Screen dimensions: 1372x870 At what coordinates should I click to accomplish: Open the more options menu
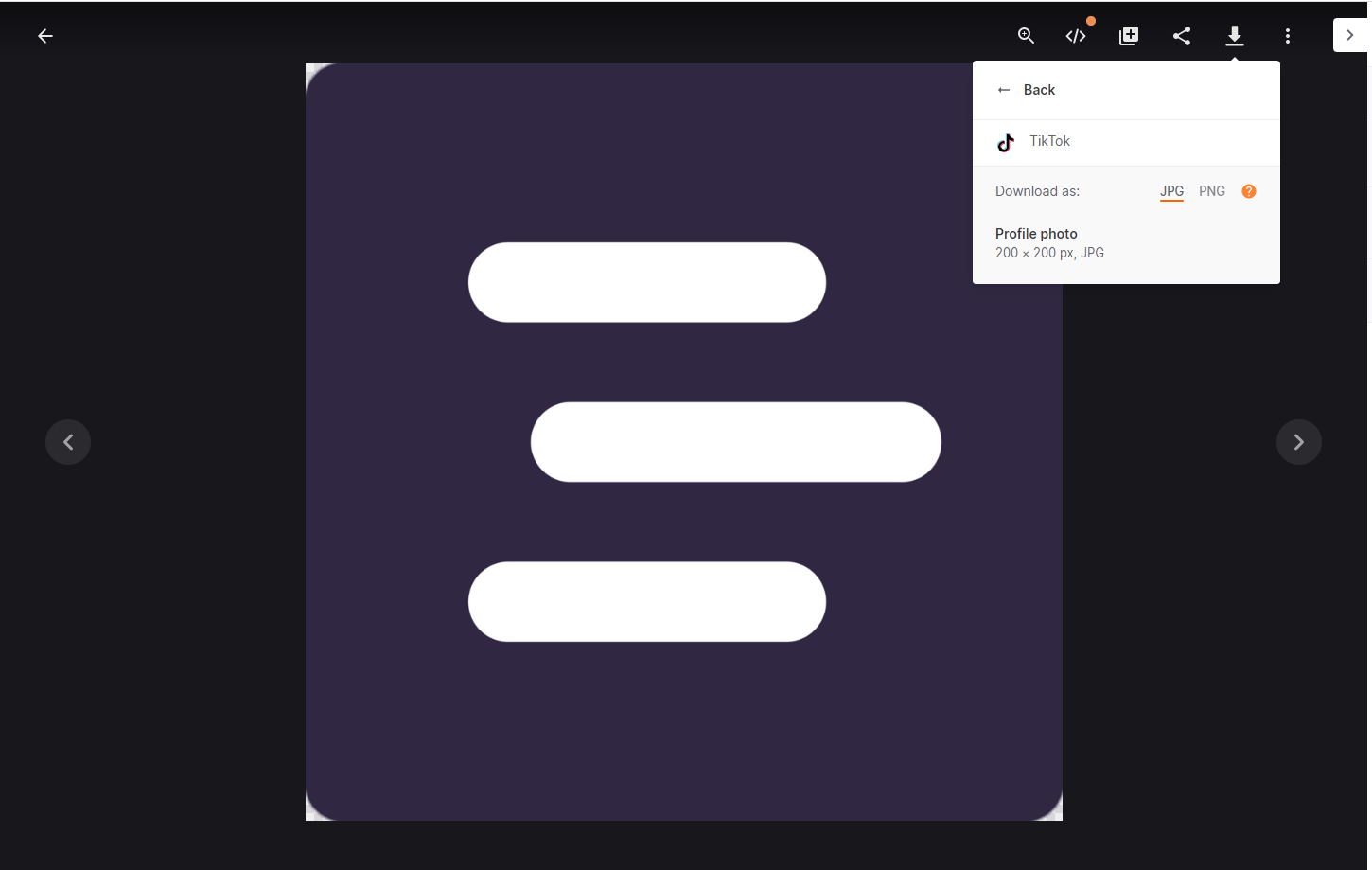click(x=1288, y=35)
